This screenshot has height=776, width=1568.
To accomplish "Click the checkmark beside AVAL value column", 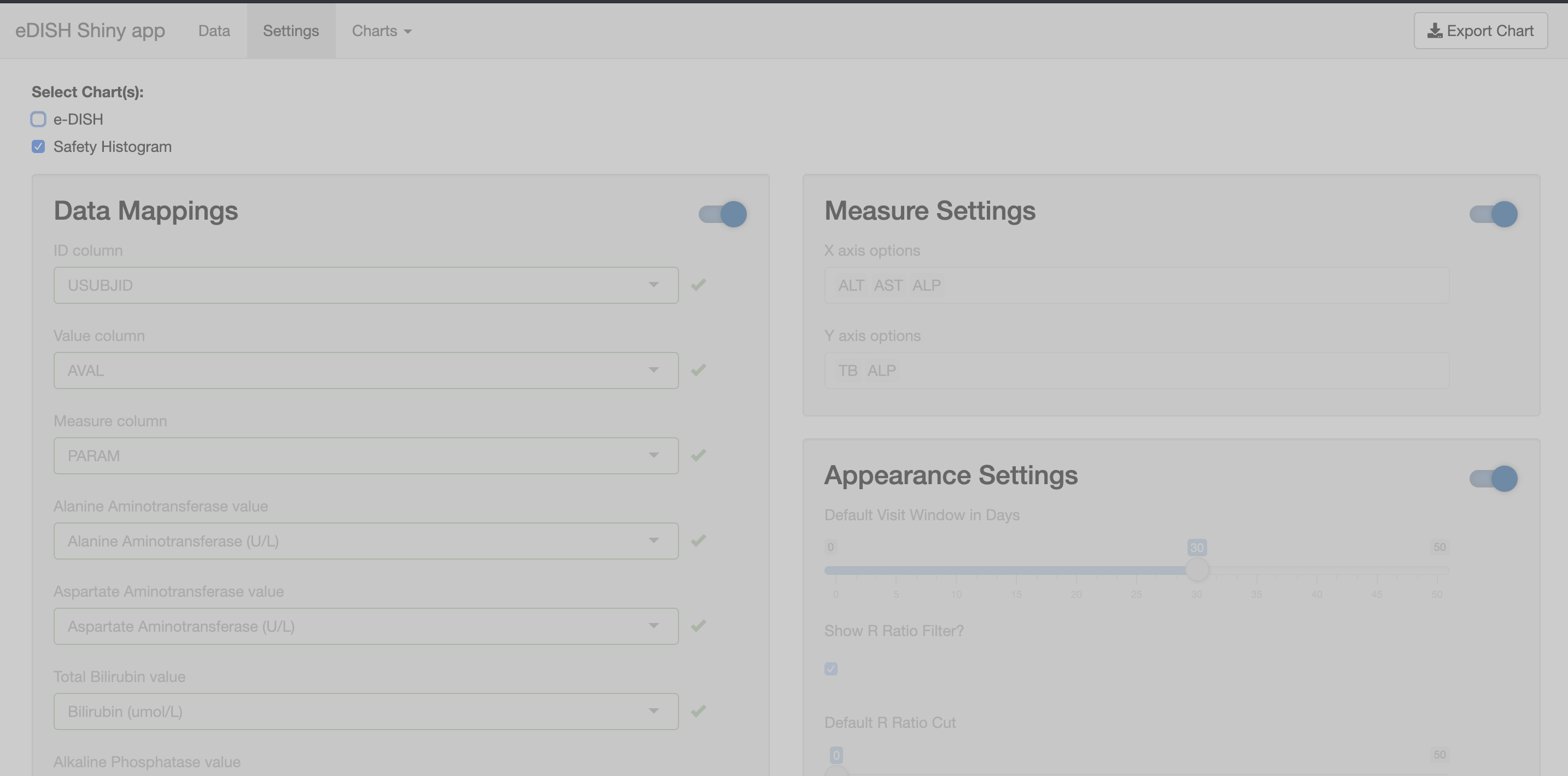I will point(698,369).
